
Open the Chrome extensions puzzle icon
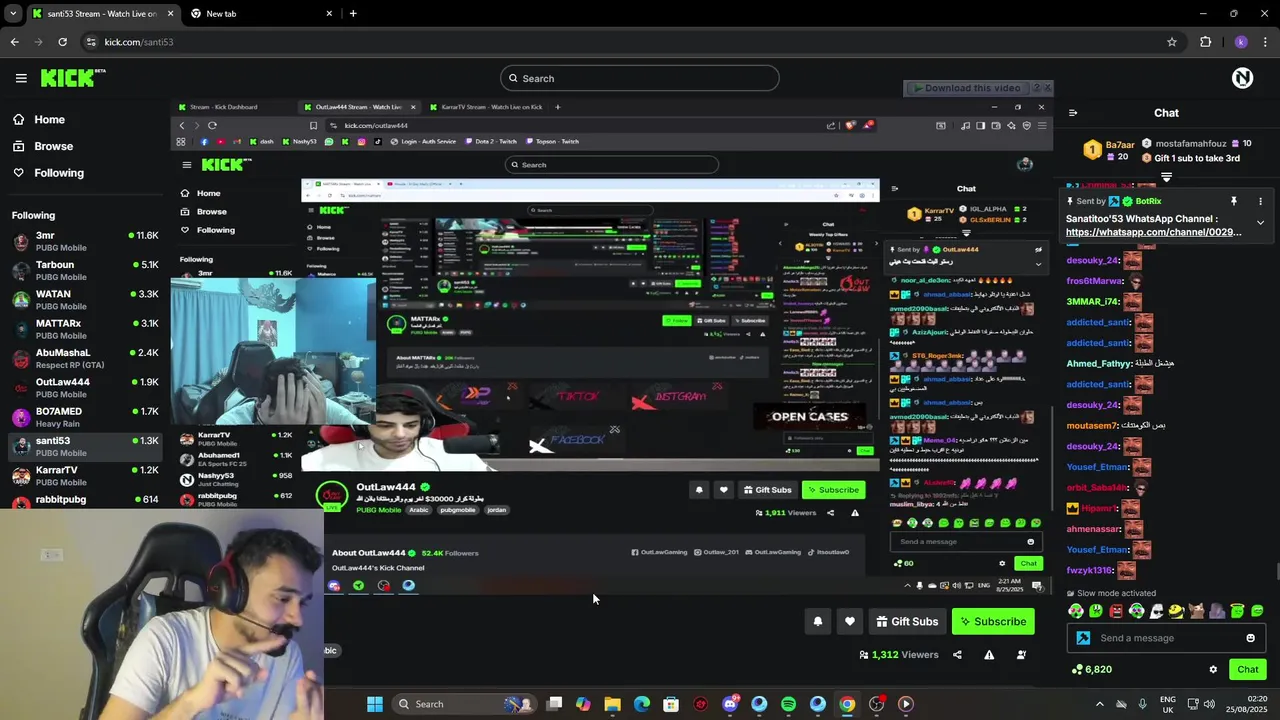(x=1205, y=42)
